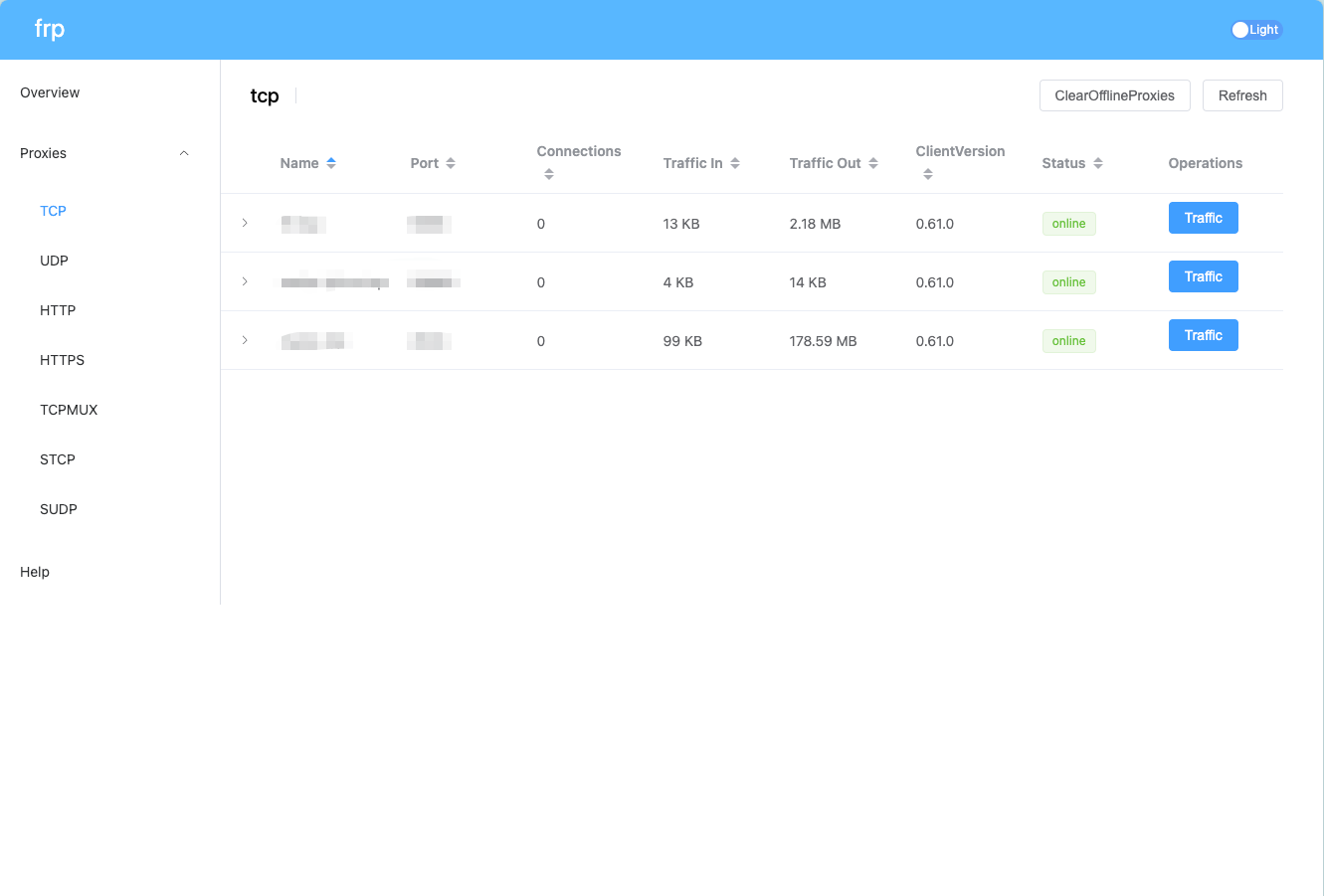This screenshot has width=1324, height=896.
Task: Expand the first proxy row
Action: pyautogui.click(x=245, y=223)
